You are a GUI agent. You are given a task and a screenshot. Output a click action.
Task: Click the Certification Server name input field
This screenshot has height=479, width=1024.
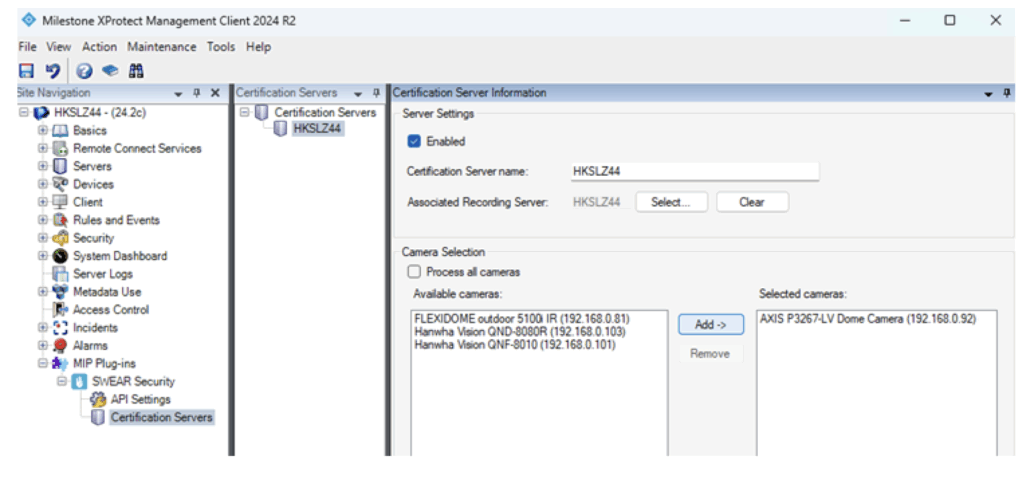[x=693, y=171]
